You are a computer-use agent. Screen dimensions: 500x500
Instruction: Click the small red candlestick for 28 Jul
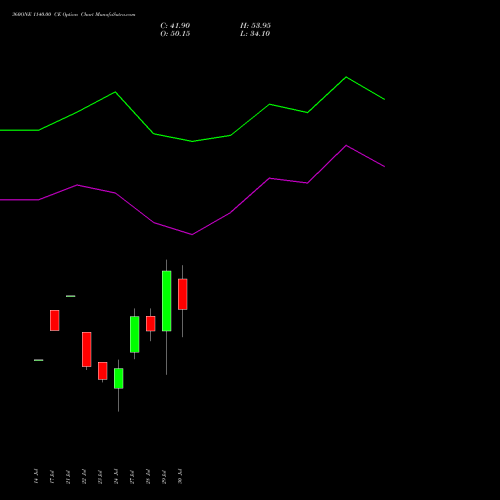[151, 324]
